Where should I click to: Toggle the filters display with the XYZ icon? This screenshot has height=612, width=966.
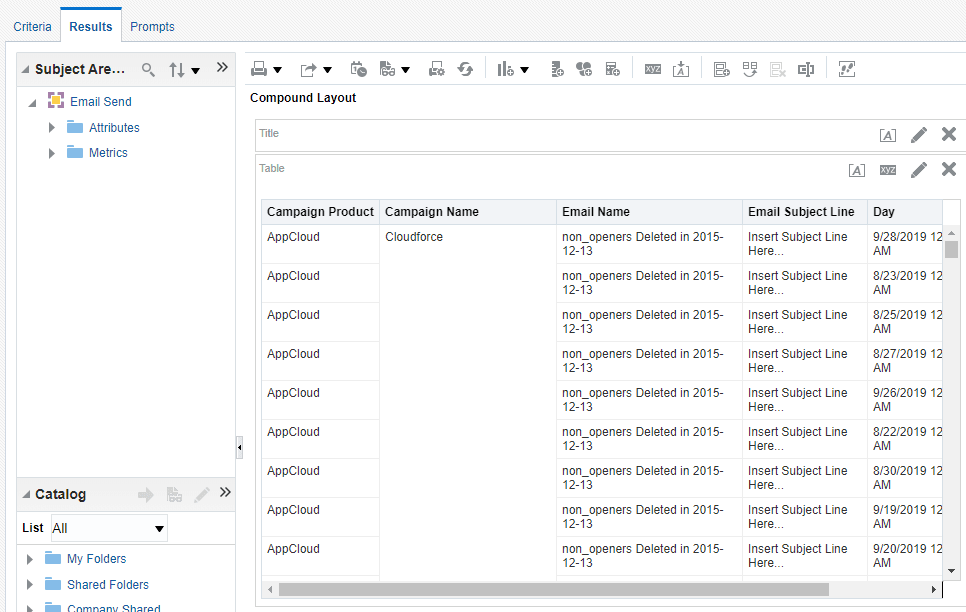(x=652, y=68)
